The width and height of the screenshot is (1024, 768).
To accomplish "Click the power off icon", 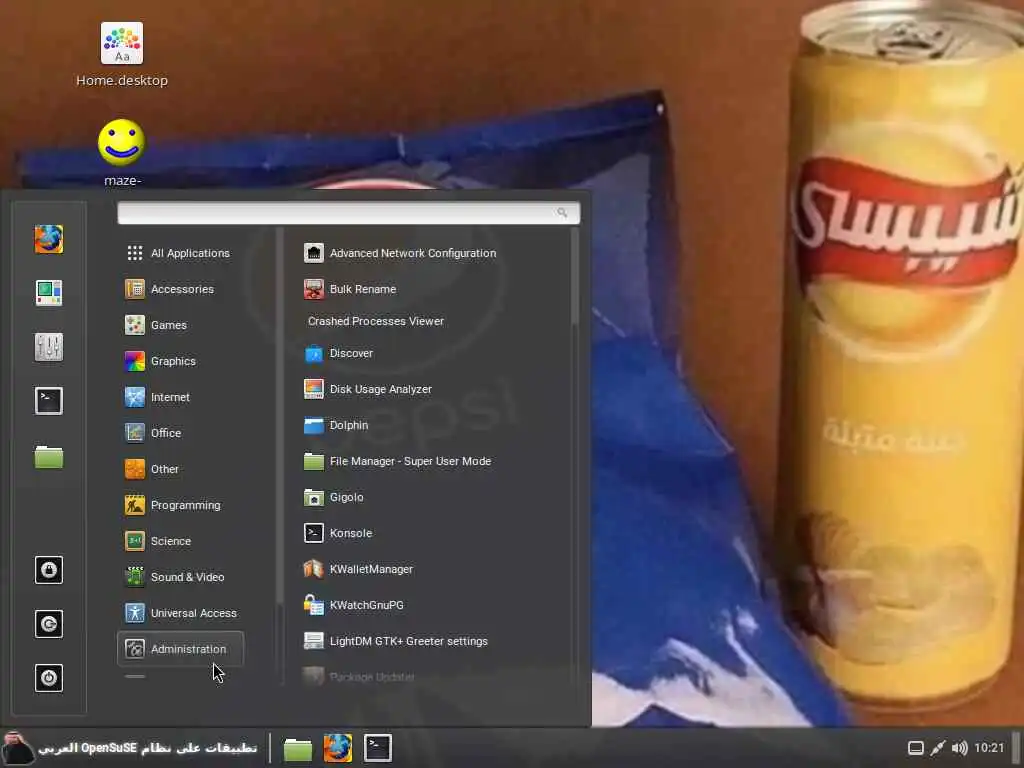I will [x=49, y=678].
